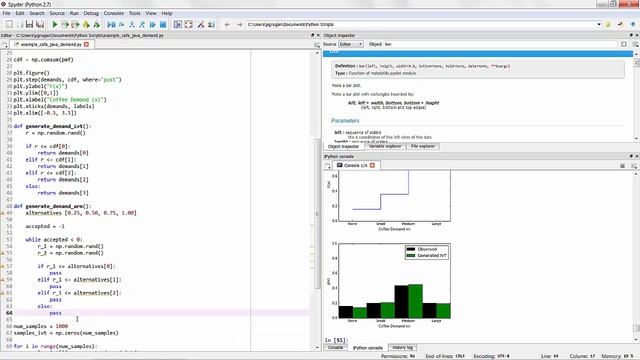Viewport: 640px width, 360px height.
Task: Run current cell and advance
Action: click(76, 24)
